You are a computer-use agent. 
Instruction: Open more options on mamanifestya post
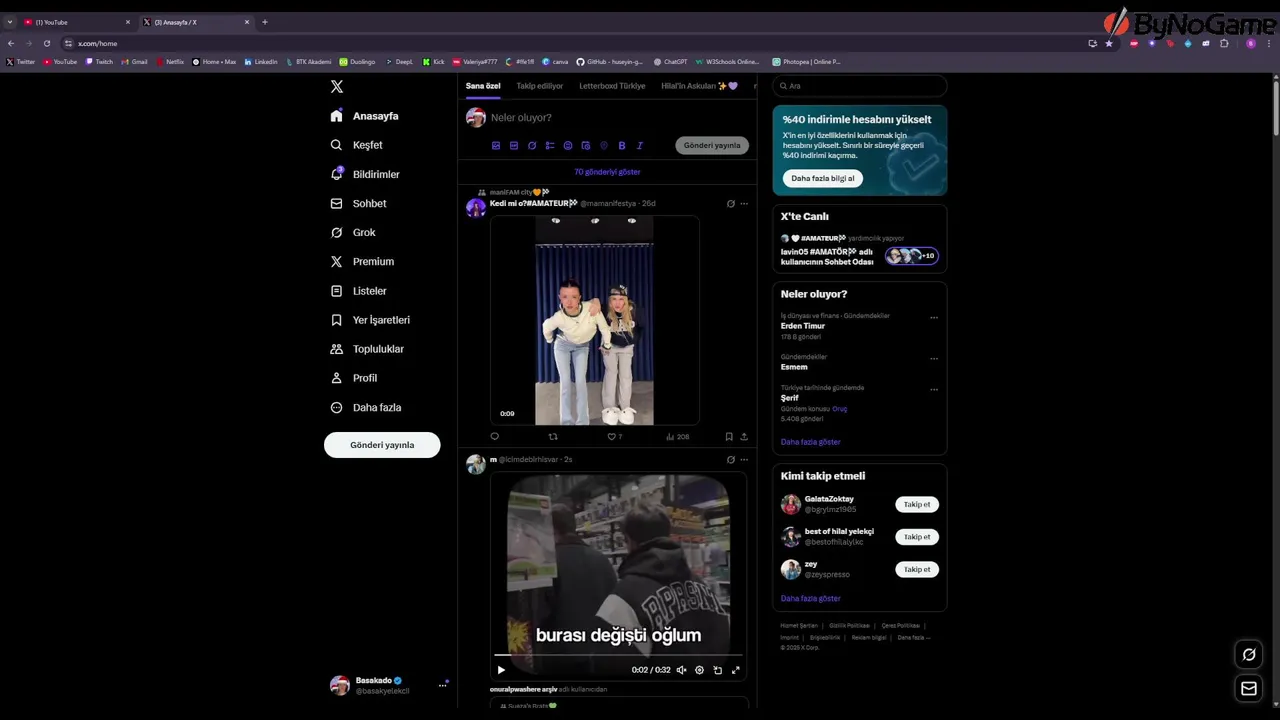[744, 204]
